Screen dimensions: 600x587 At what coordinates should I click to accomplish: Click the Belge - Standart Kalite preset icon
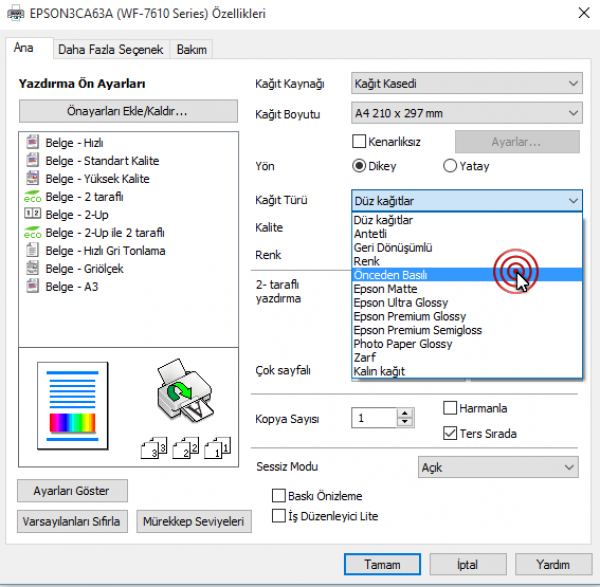[x=33, y=160]
